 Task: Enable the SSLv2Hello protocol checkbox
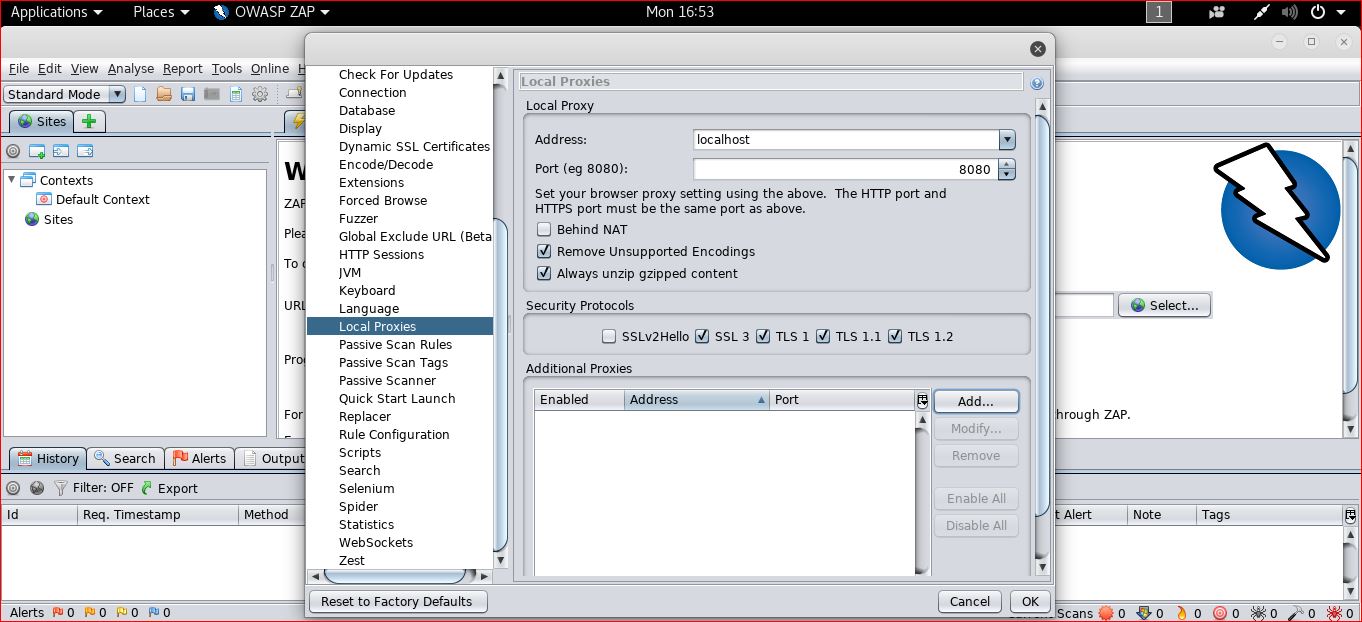tap(609, 336)
